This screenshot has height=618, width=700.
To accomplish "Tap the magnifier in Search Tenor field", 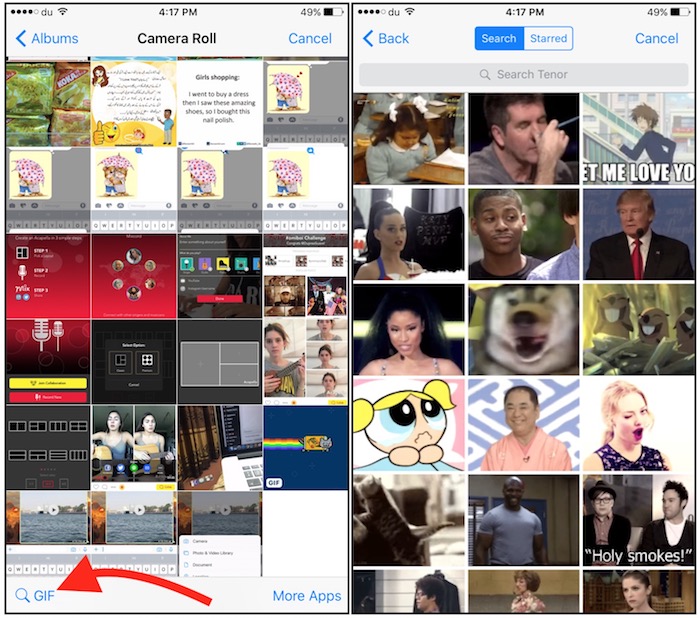I will tap(485, 75).
